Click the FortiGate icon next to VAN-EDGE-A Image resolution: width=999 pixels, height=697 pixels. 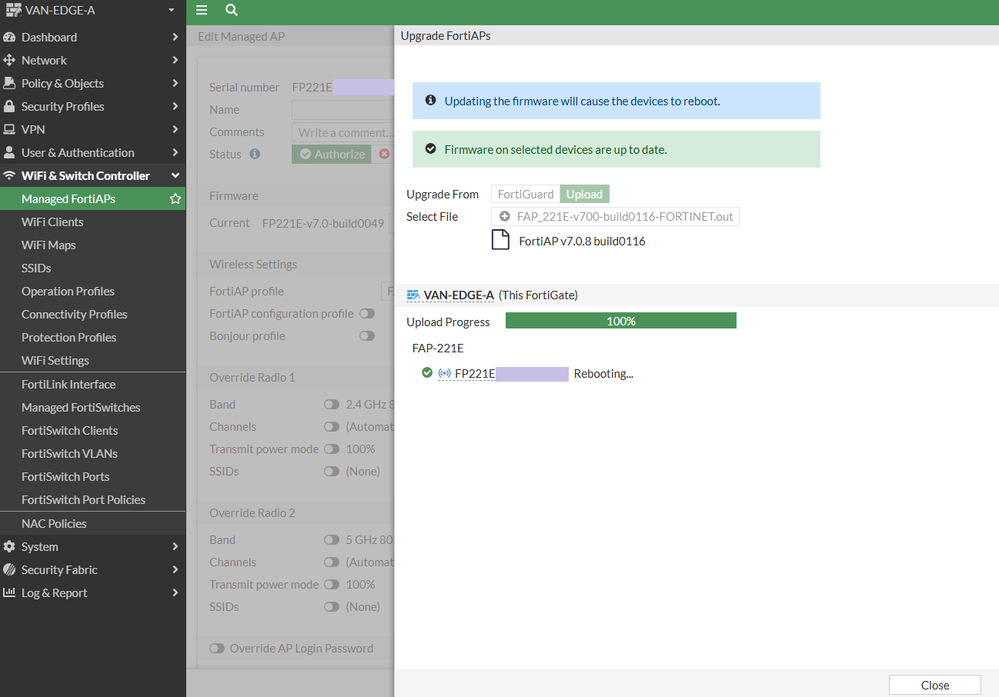coord(413,294)
